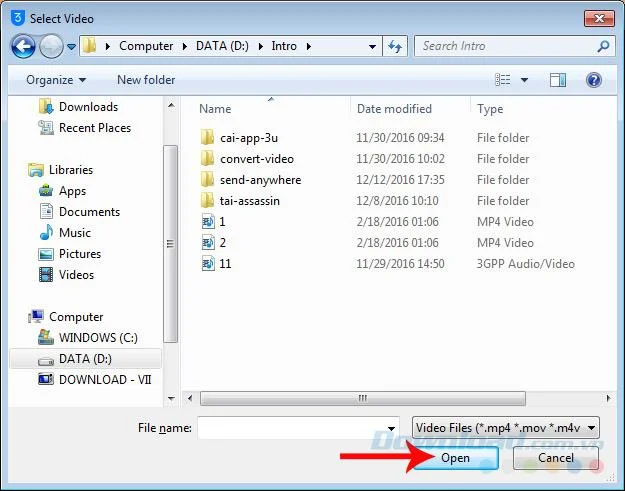This screenshot has height=491, width=625.
Task: Select the cai-app-3u folder icon
Action: coord(207,137)
